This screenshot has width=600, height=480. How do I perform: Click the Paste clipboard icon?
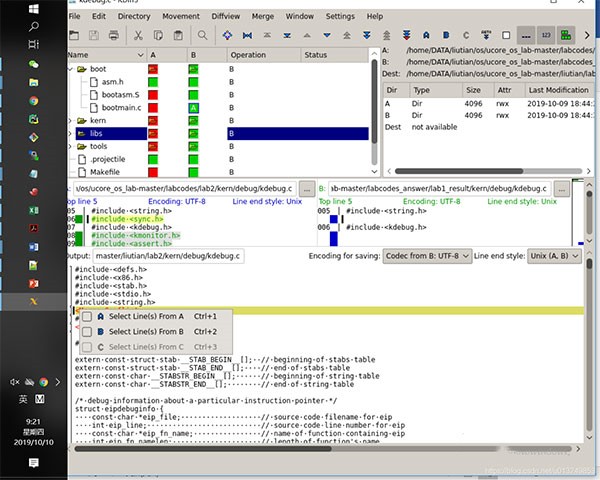tap(178, 35)
